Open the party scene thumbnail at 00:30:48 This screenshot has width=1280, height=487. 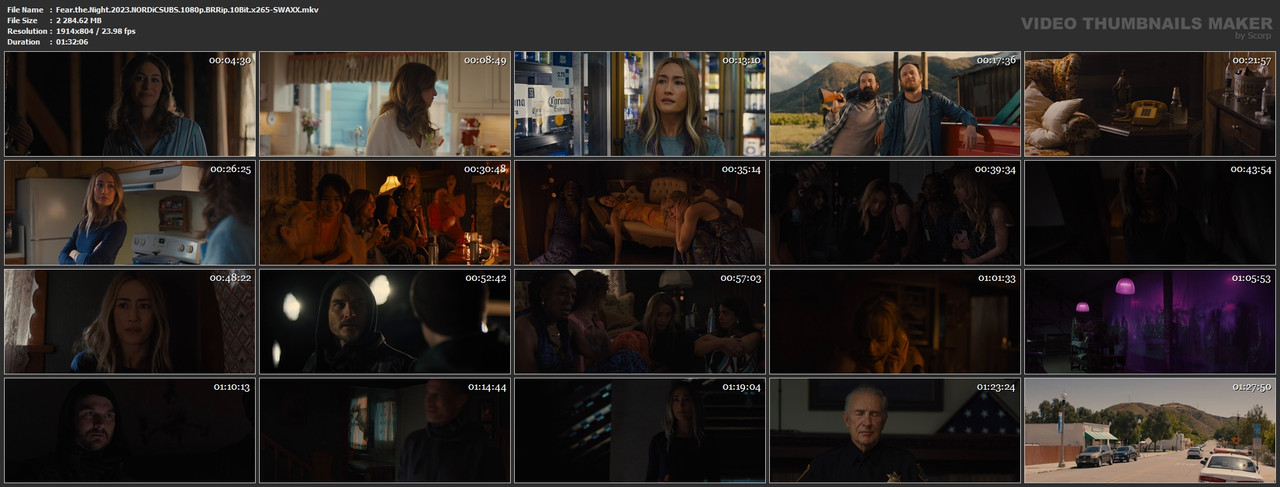click(384, 212)
